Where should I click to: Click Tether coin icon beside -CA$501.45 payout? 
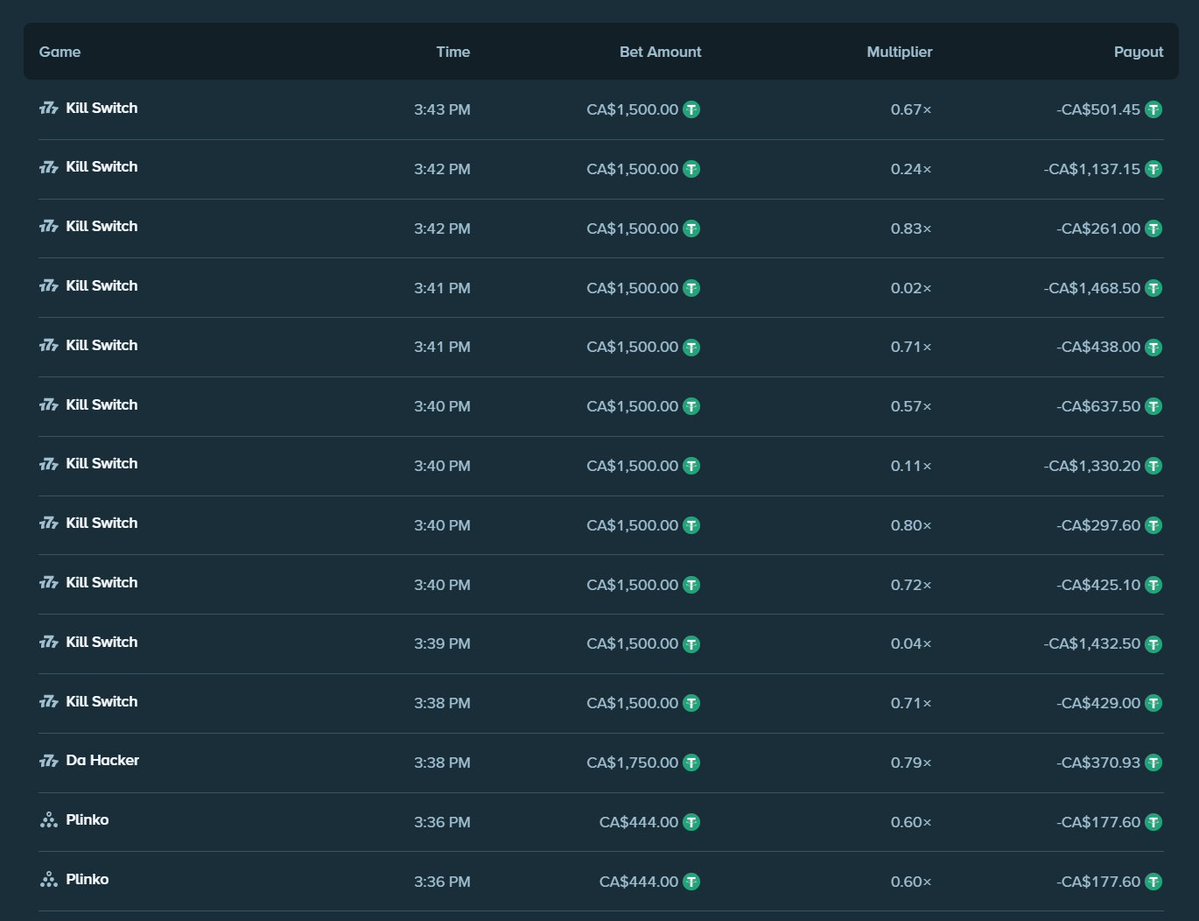[1153, 109]
